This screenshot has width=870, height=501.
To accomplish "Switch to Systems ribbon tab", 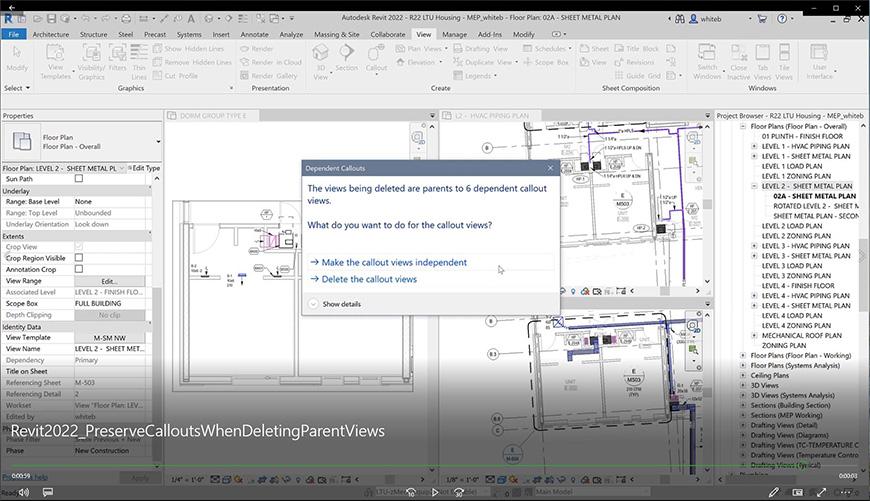I will 189,34.
